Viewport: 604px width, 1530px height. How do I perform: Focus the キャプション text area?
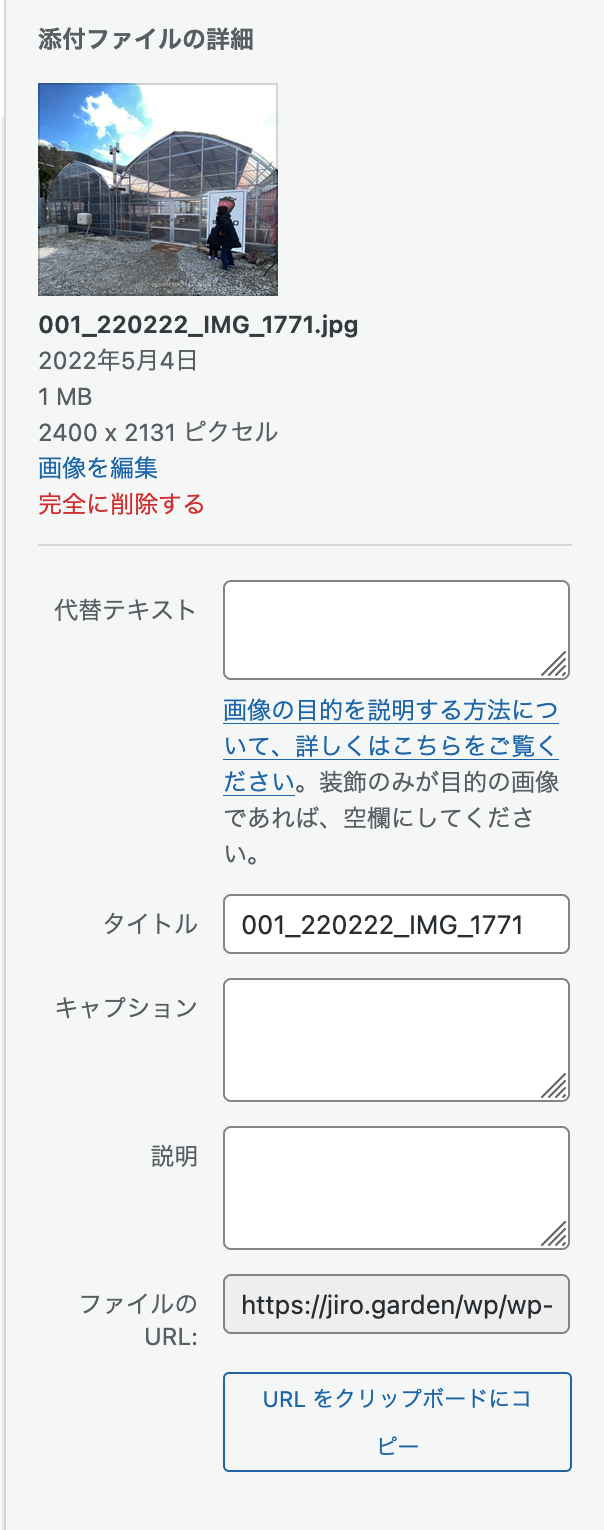[395, 1039]
